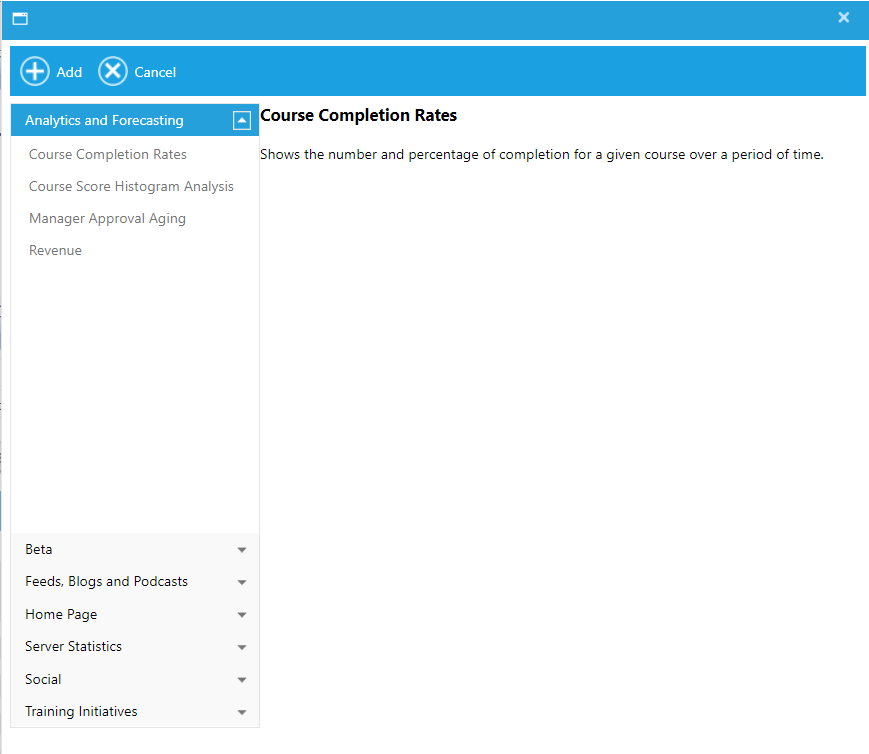Expand the Beta section dropdown arrow
Viewport: 869px width, 754px height.
242,550
